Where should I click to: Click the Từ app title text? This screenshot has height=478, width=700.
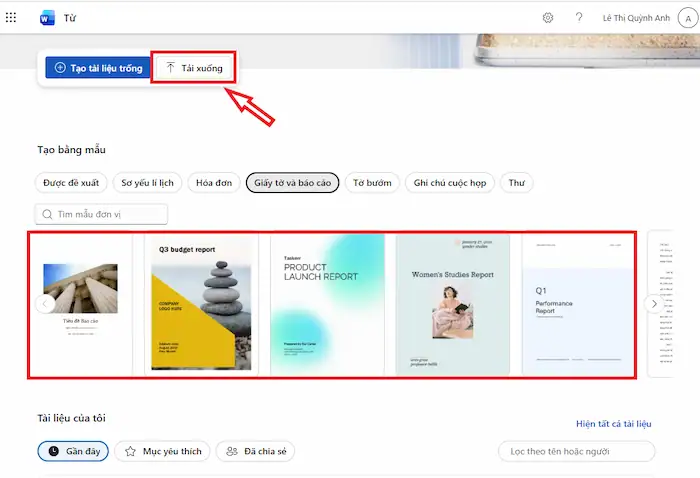70,18
